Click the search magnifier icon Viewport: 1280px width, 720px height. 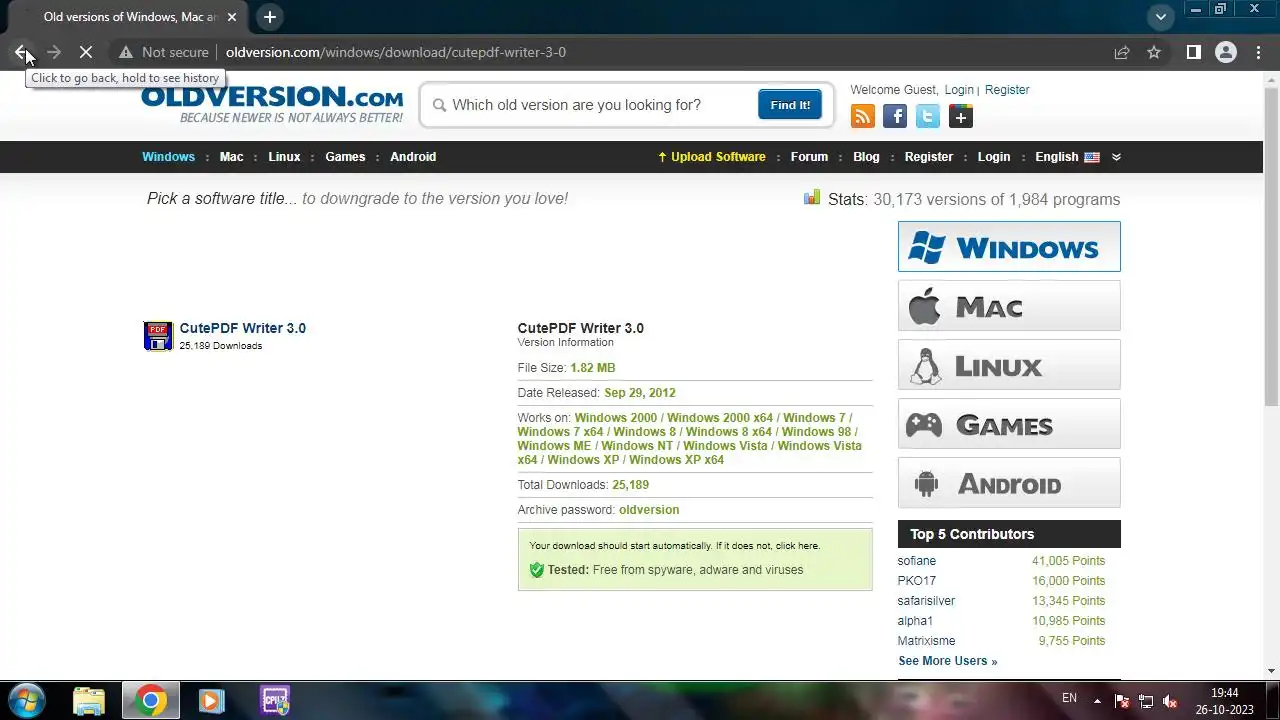coord(439,105)
